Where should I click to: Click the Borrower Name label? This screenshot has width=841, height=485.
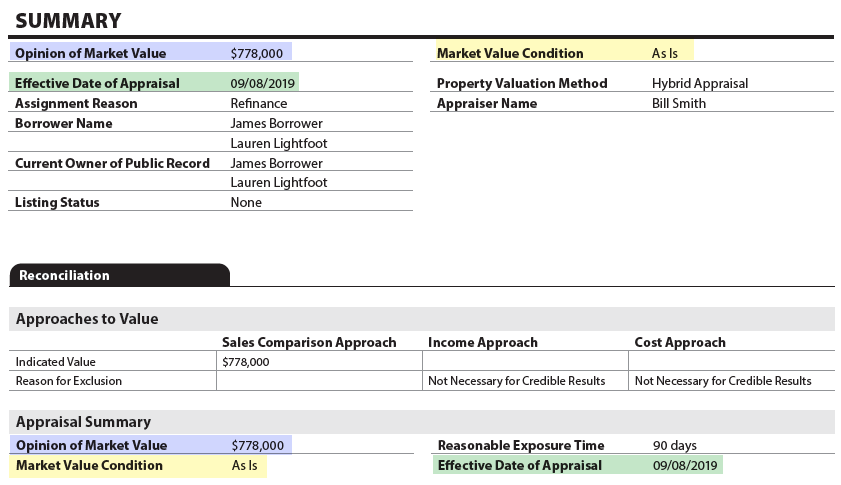64,123
